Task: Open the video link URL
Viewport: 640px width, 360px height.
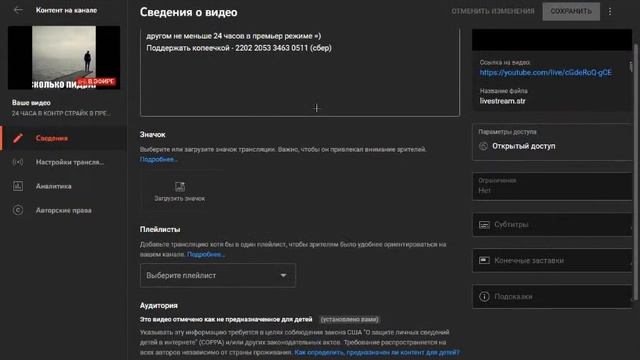Action: click(546, 73)
